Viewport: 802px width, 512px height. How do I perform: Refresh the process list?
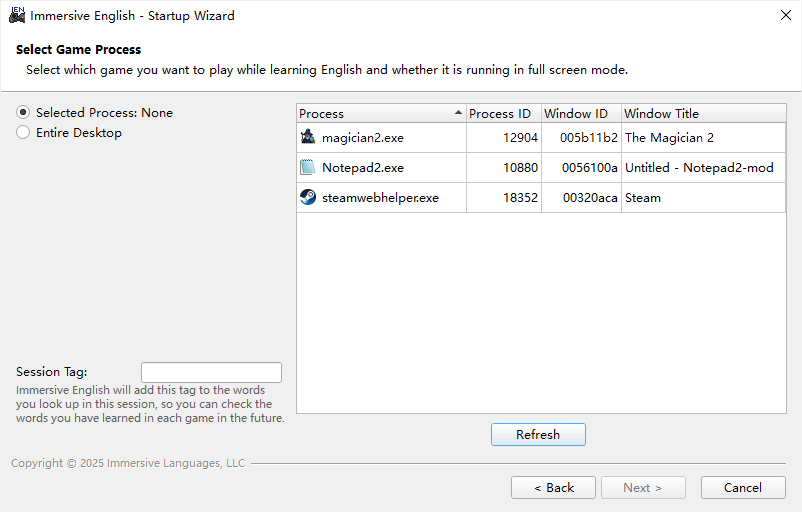pos(538,434)
